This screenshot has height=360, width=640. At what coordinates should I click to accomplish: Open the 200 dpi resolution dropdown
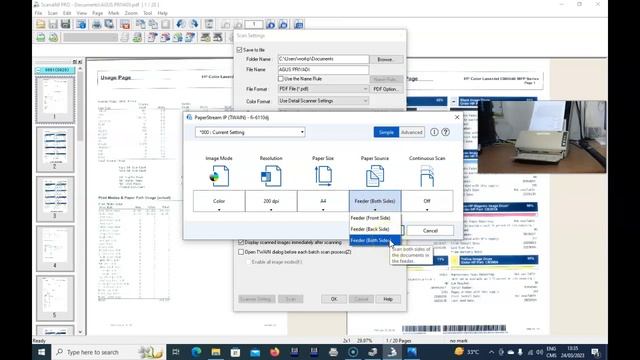(x=271, y=201)
